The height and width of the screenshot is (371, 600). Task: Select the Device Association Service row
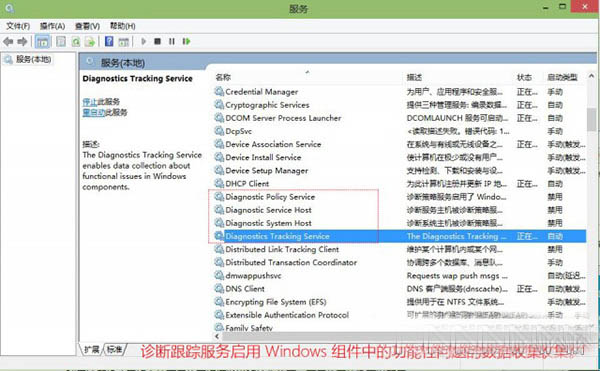coord(399,144)
